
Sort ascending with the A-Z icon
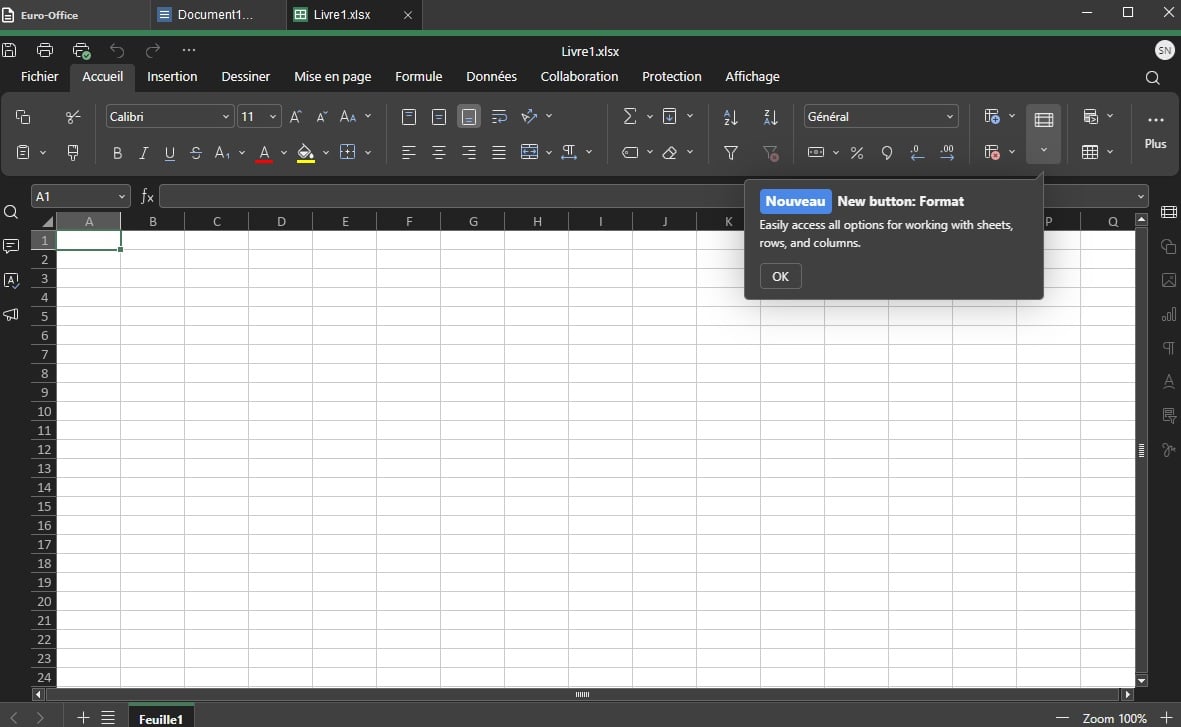(x=731, y=117)
